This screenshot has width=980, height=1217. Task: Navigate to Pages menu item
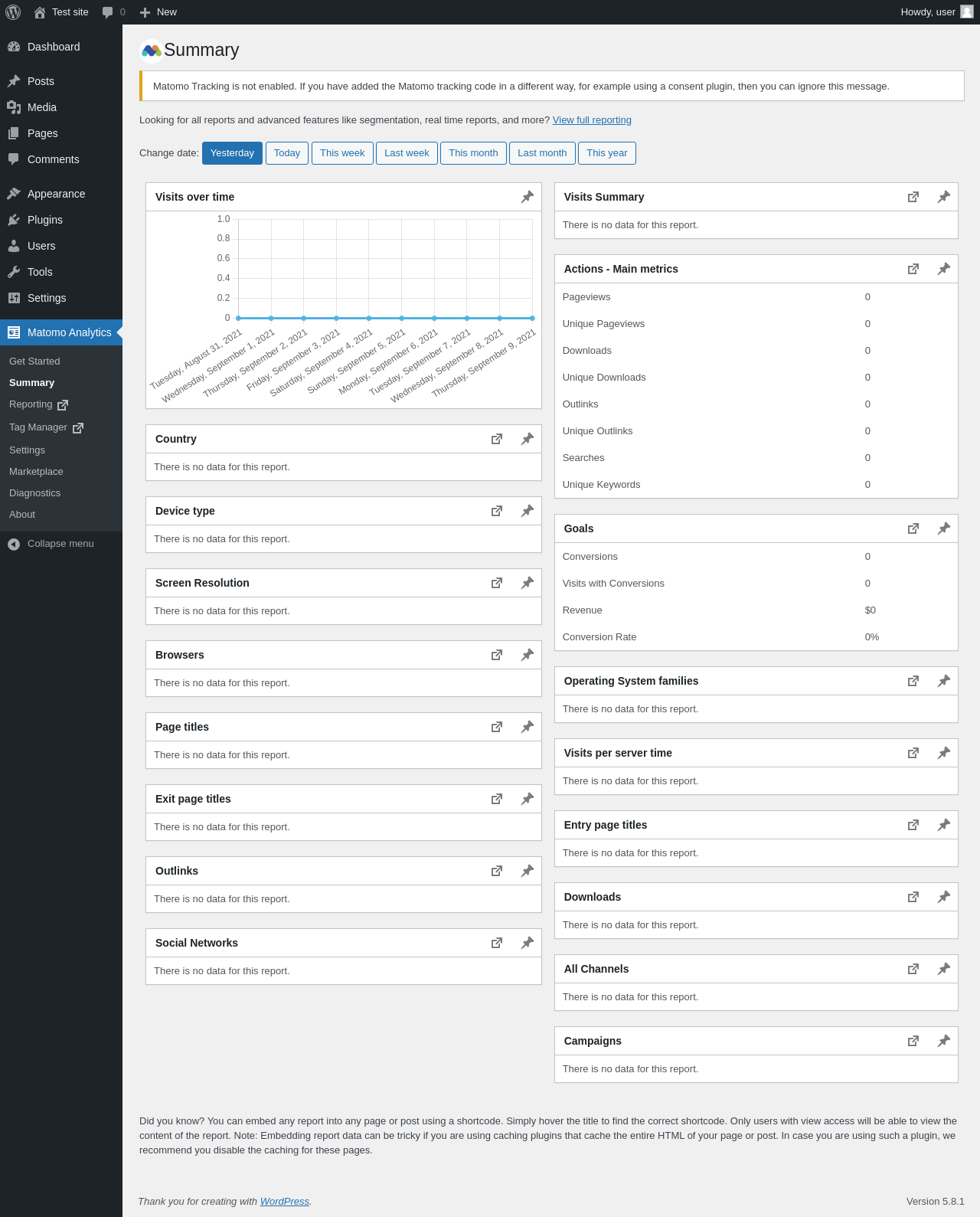coord(61,133)
